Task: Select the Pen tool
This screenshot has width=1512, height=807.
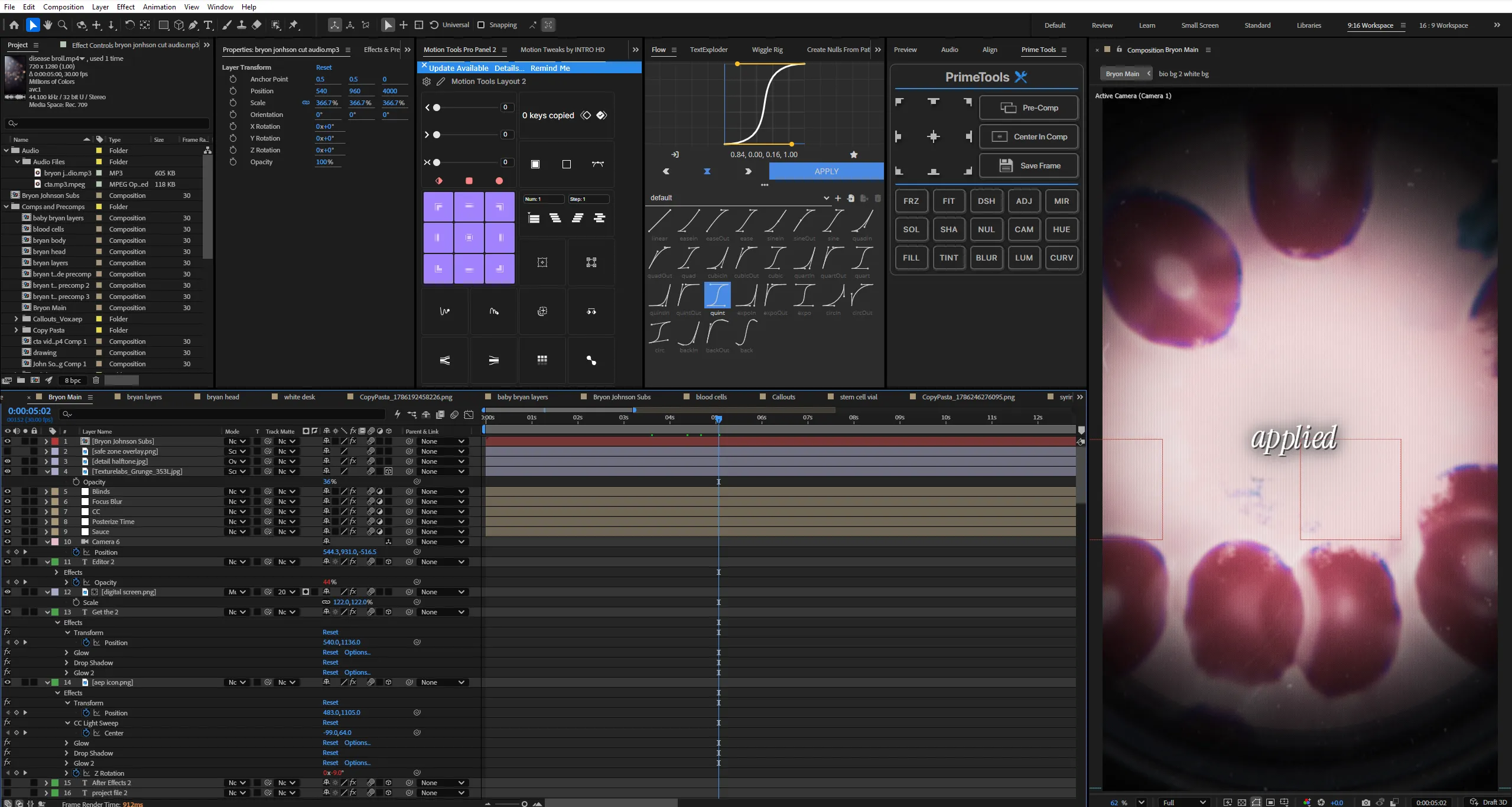Action: pyautogui.click(x=193, y=25)
